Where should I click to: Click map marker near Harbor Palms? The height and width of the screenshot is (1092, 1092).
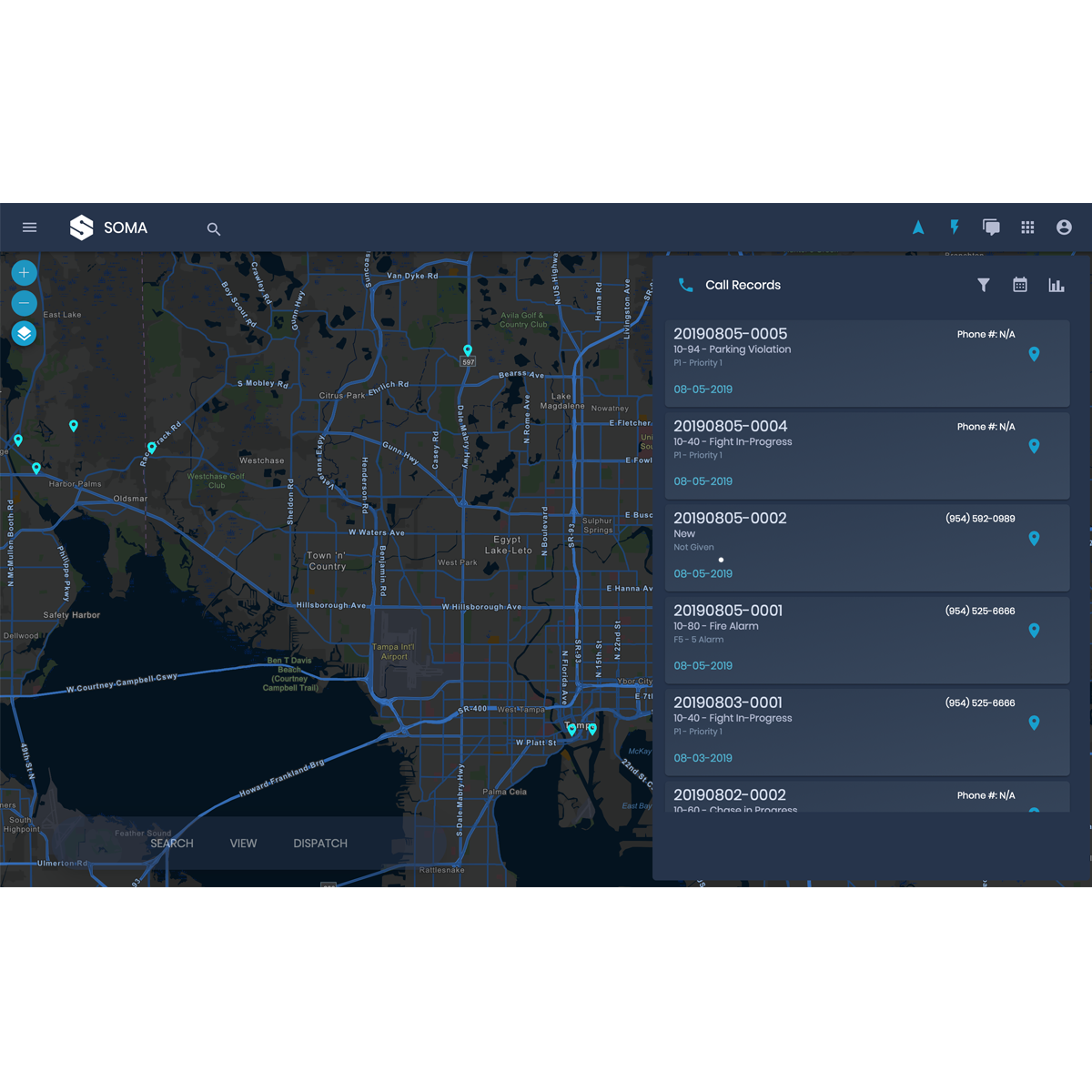tap(36, 469)
